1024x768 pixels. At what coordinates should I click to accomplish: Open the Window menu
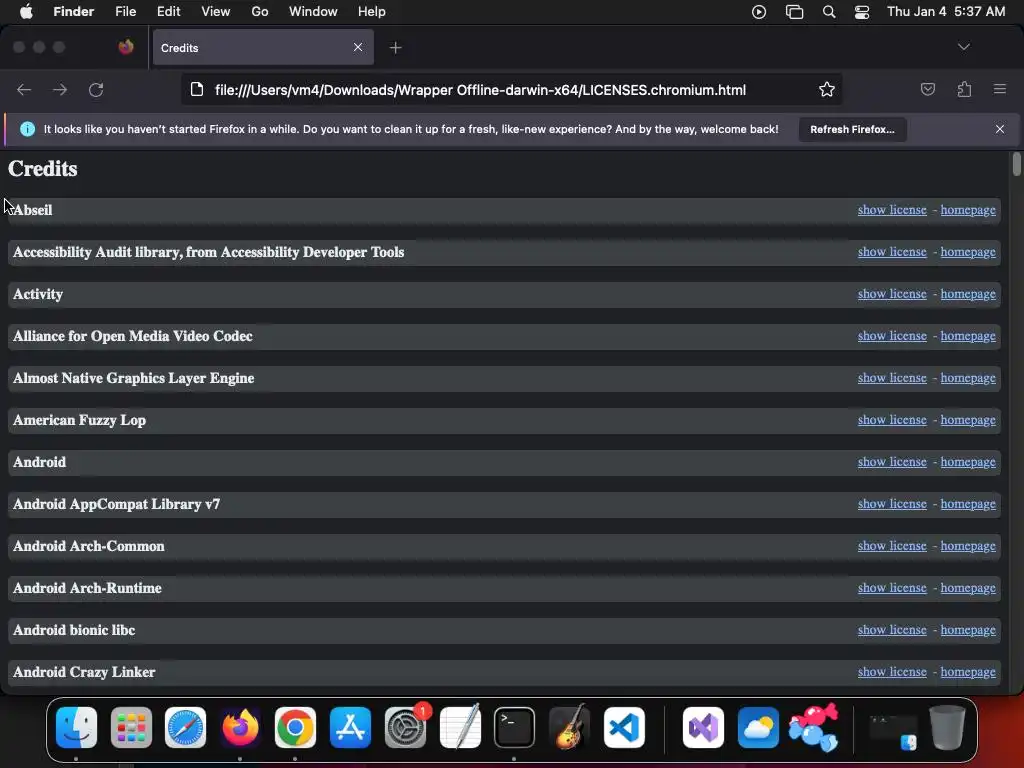click(313, 12)
